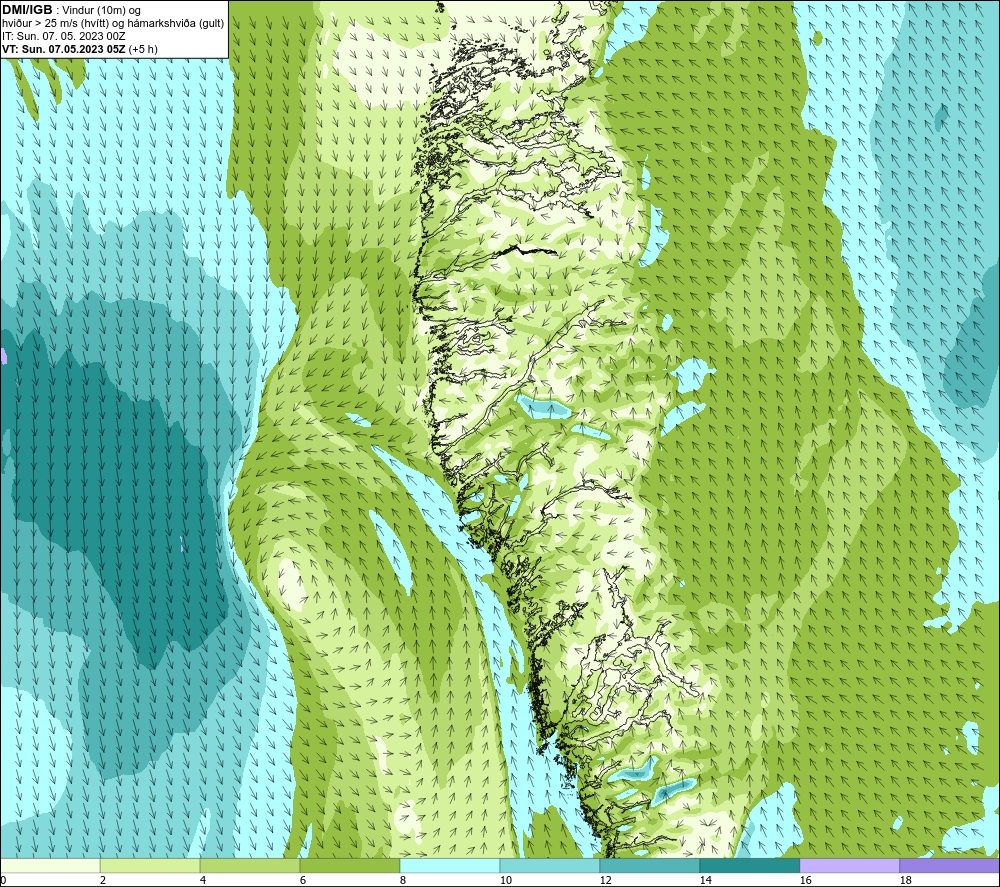Click the legend scale label '2'
This screenshot has height=887, width=1000.
tap(103, 880)
